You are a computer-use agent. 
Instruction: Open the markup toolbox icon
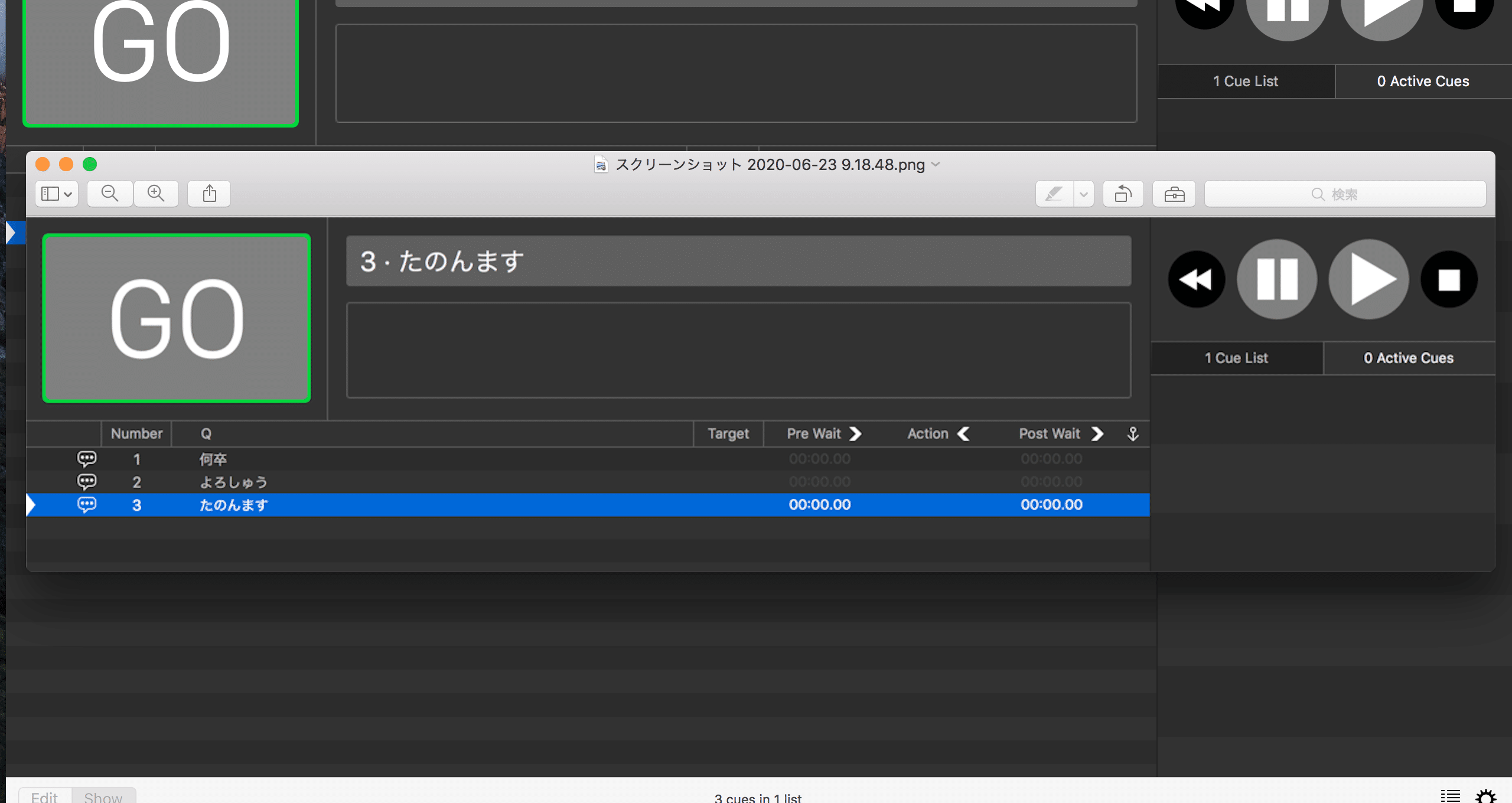pyautogui.click(x=1174, y=194)
